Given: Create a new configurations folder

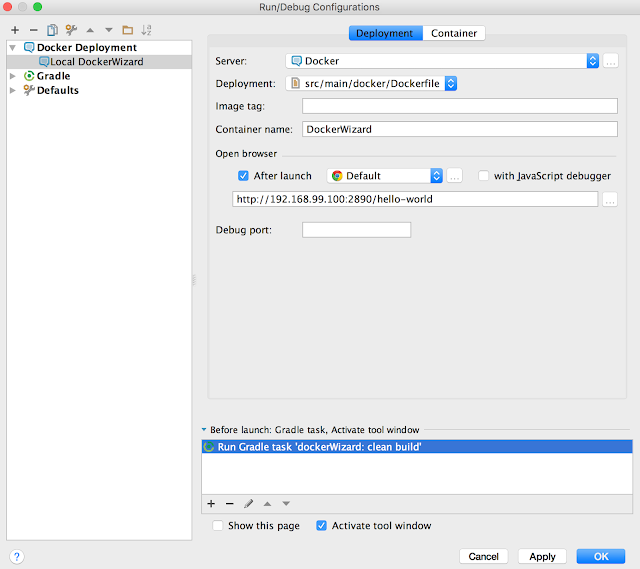Looking at the screenshot, I should coord(128,30).
